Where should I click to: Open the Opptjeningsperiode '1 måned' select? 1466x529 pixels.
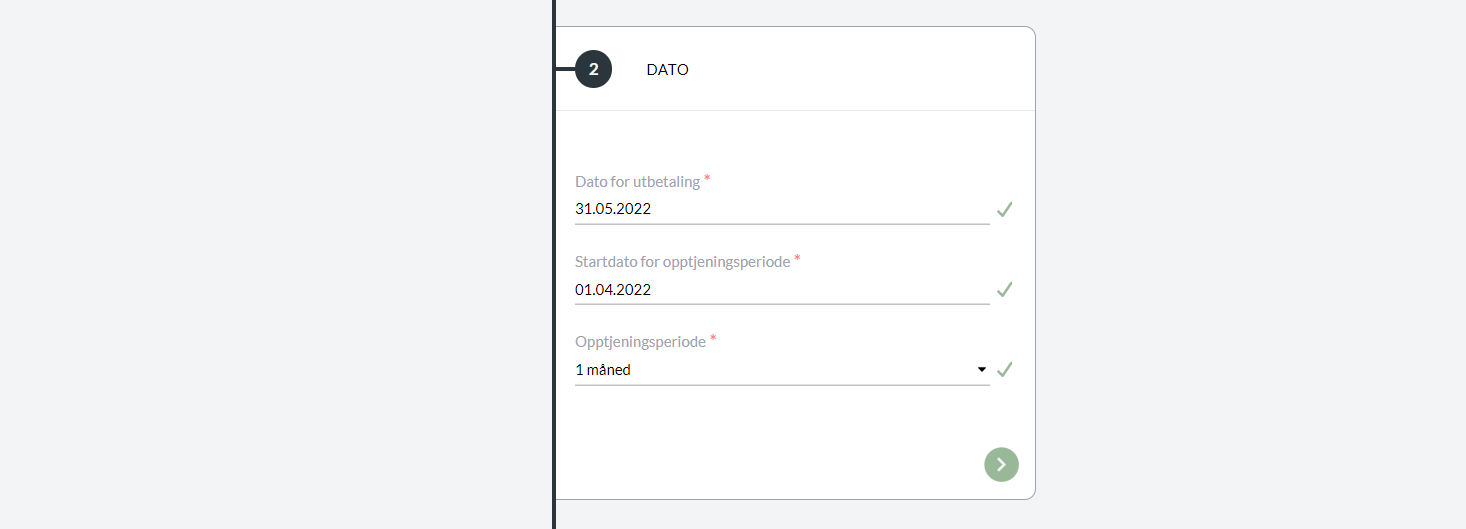pos(782,370)
